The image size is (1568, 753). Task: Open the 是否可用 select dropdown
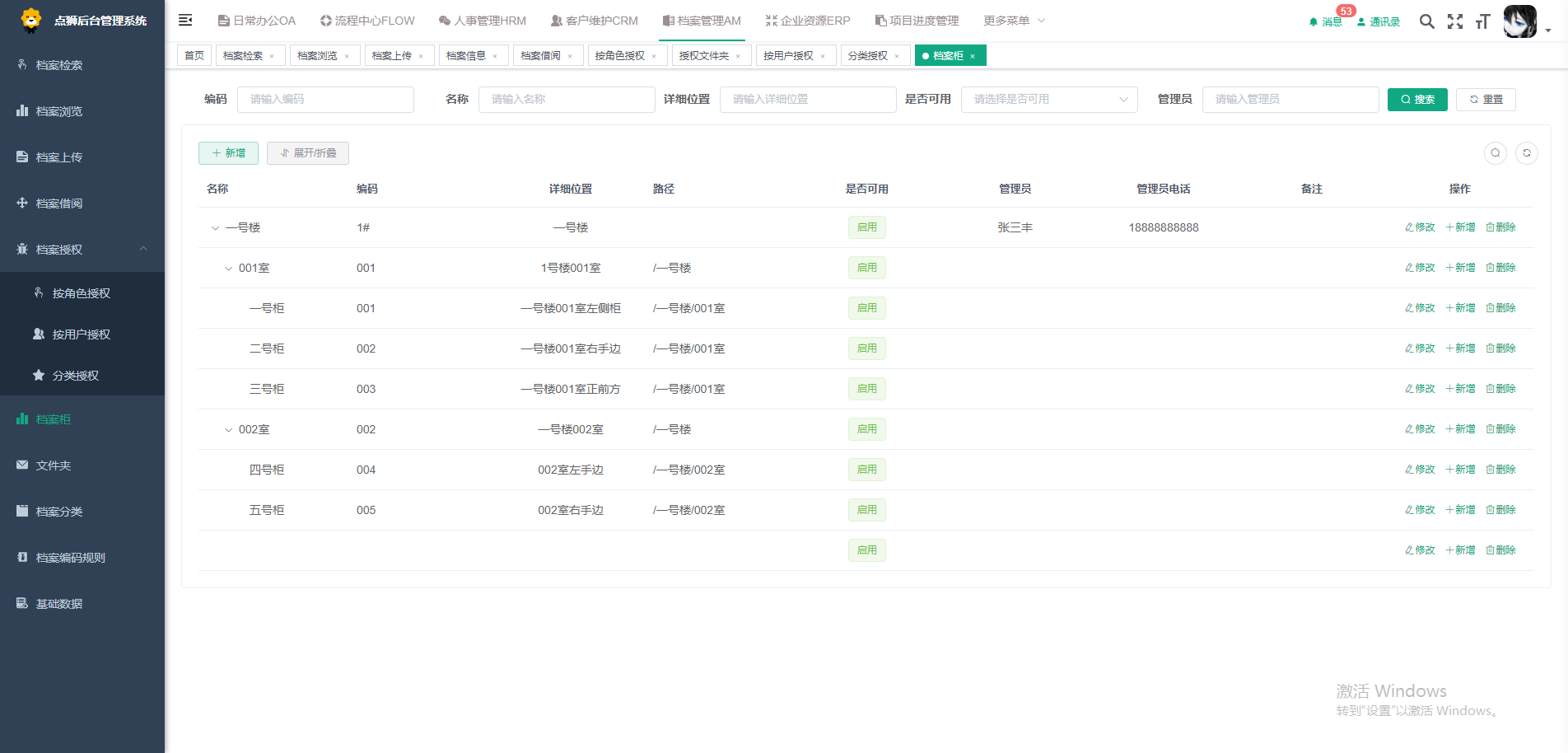pos(1049,100)
